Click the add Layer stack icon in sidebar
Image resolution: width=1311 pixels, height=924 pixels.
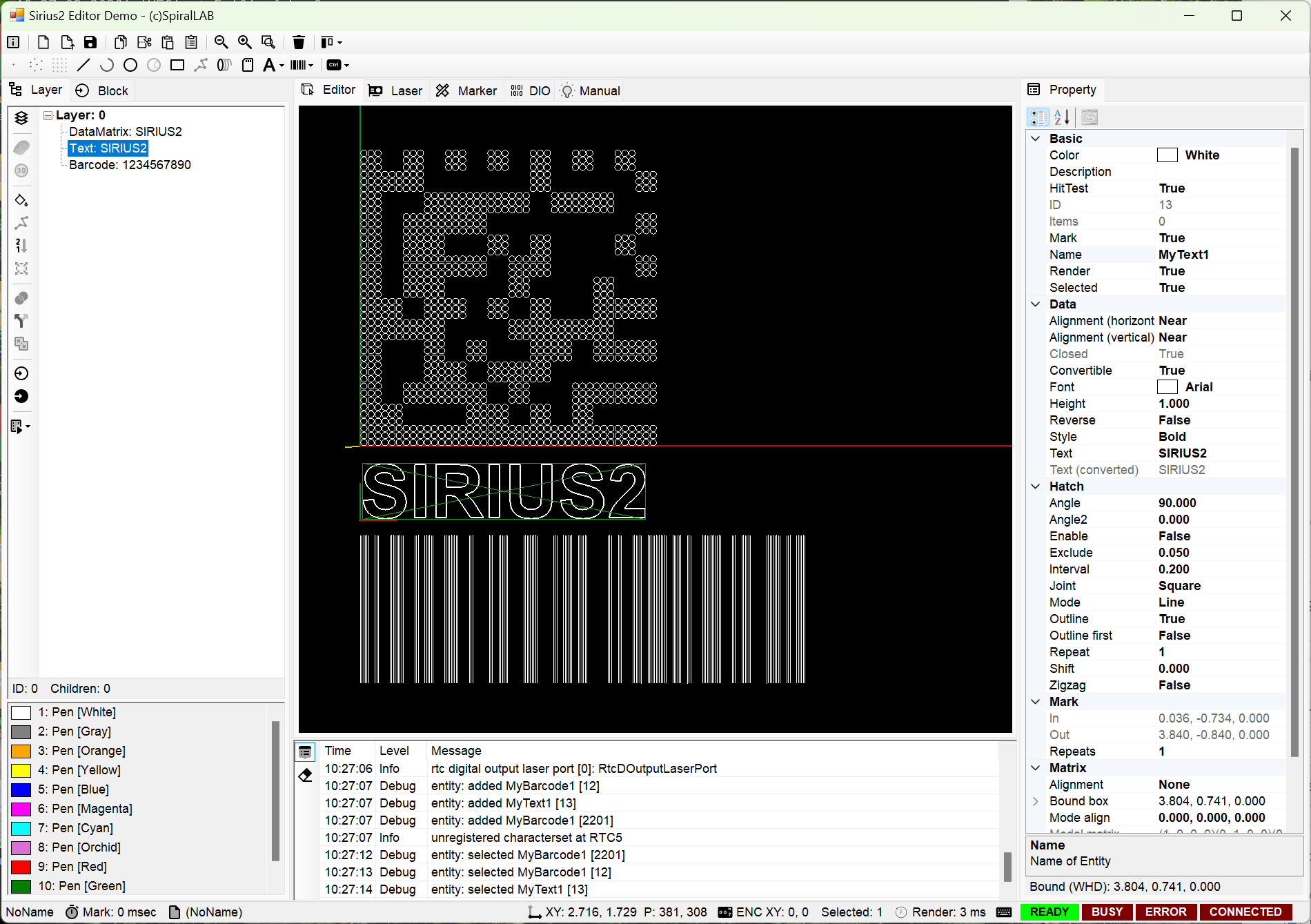point(21,118)
